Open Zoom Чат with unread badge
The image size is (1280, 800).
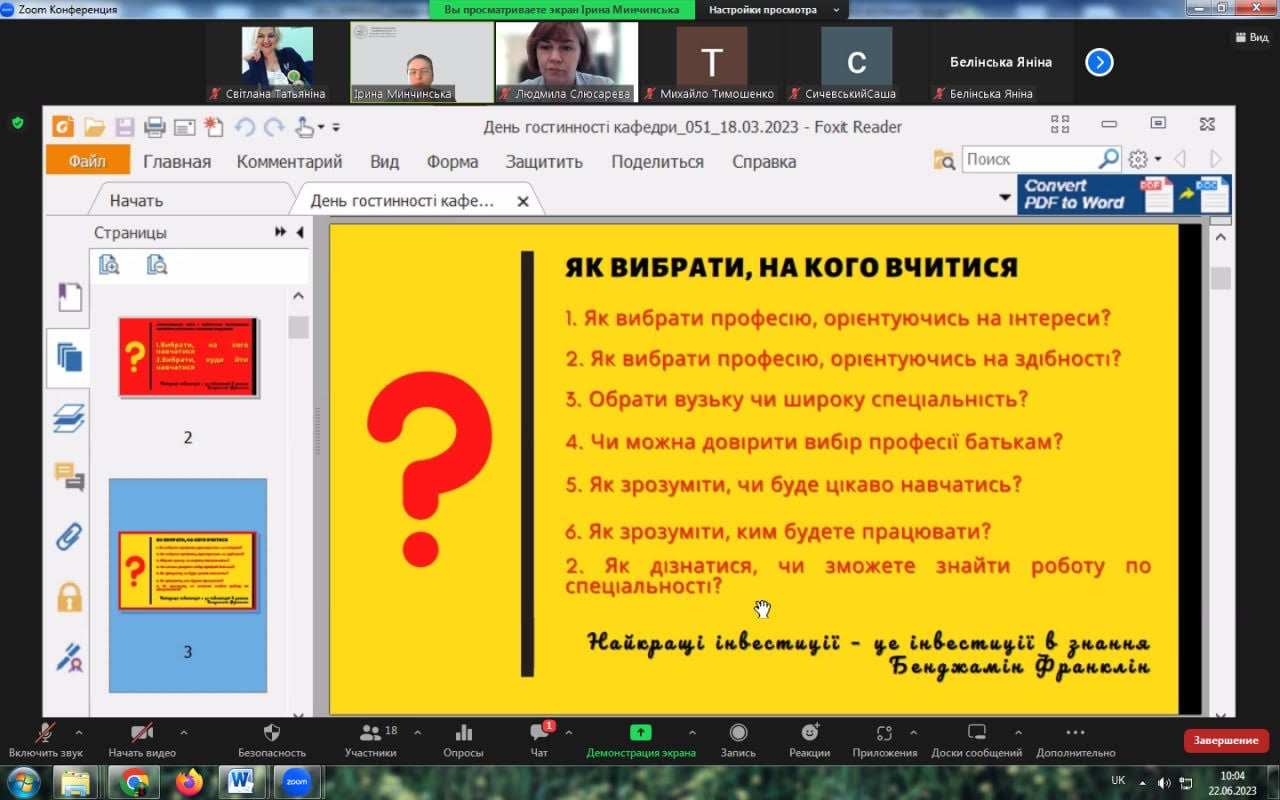coord(539,740)
